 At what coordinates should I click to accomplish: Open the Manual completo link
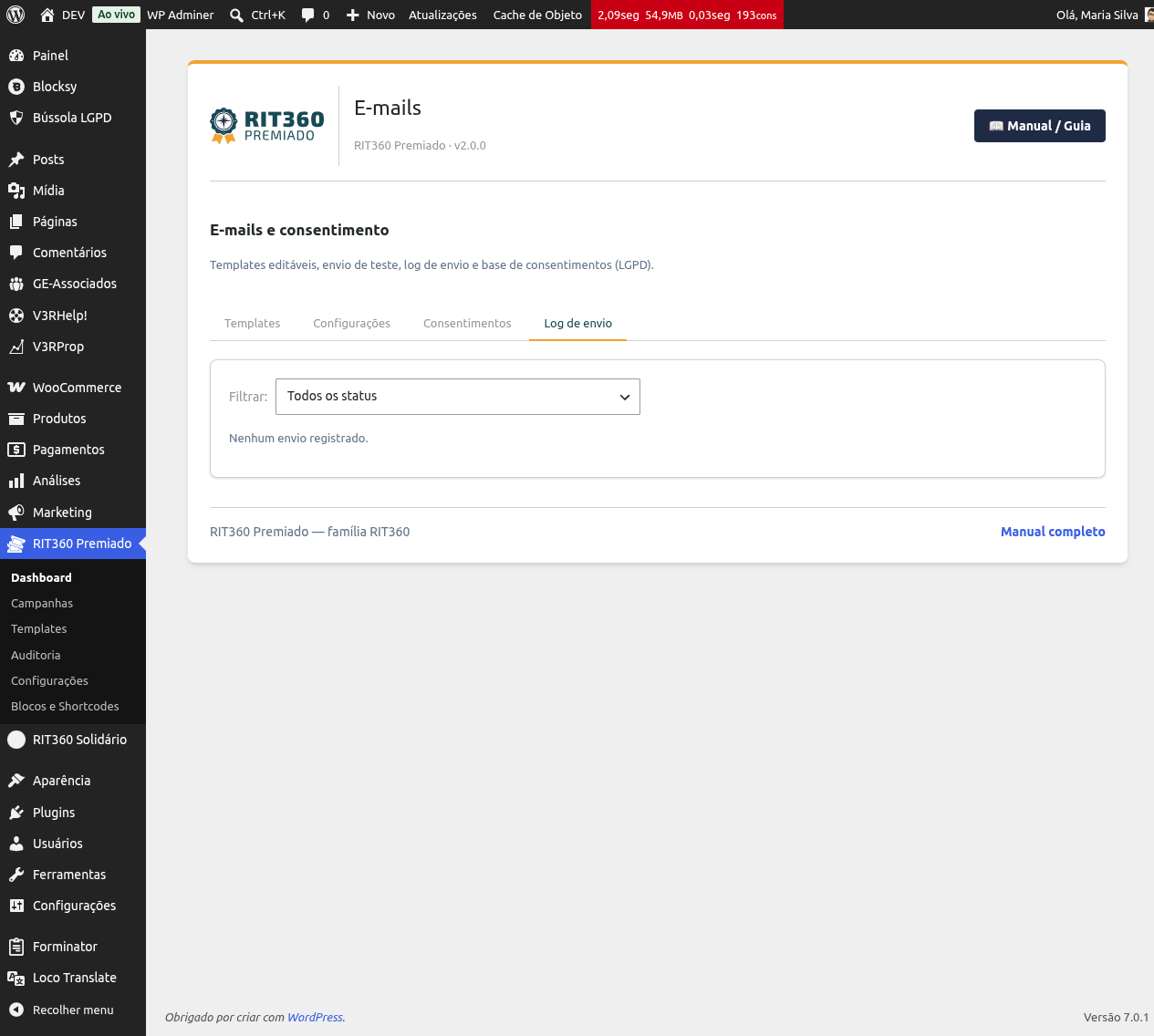tap(1053, 532)
